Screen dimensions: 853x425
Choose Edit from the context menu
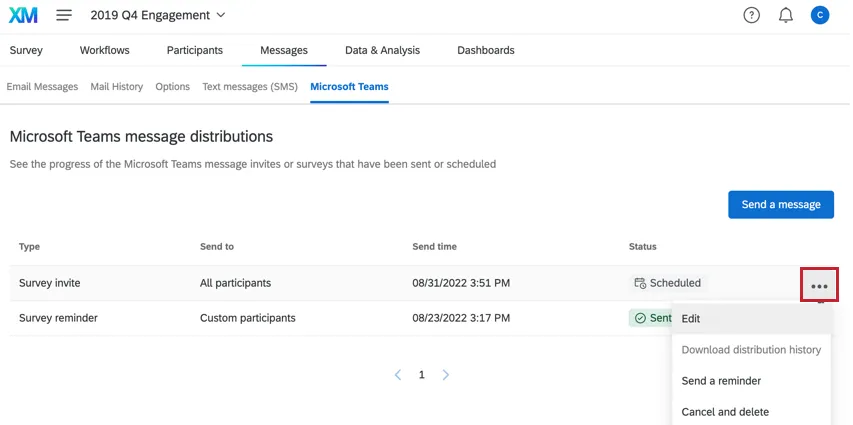click(691, 319)
